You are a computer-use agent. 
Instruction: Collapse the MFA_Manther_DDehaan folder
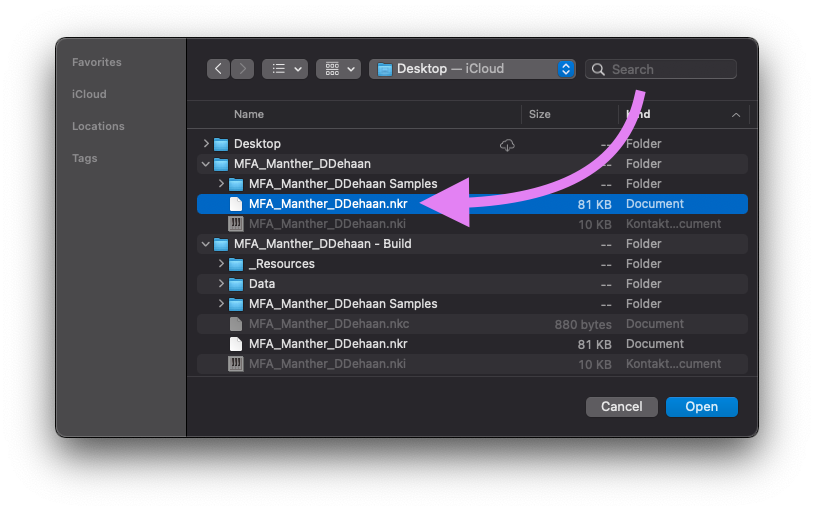[206, 164]
